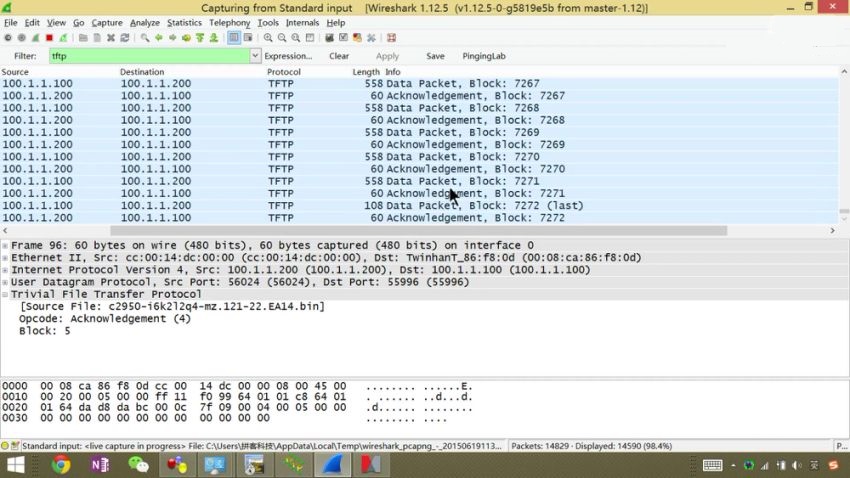Open capture file properties status icon
850x478 pixels.
(x=15, y=446)
